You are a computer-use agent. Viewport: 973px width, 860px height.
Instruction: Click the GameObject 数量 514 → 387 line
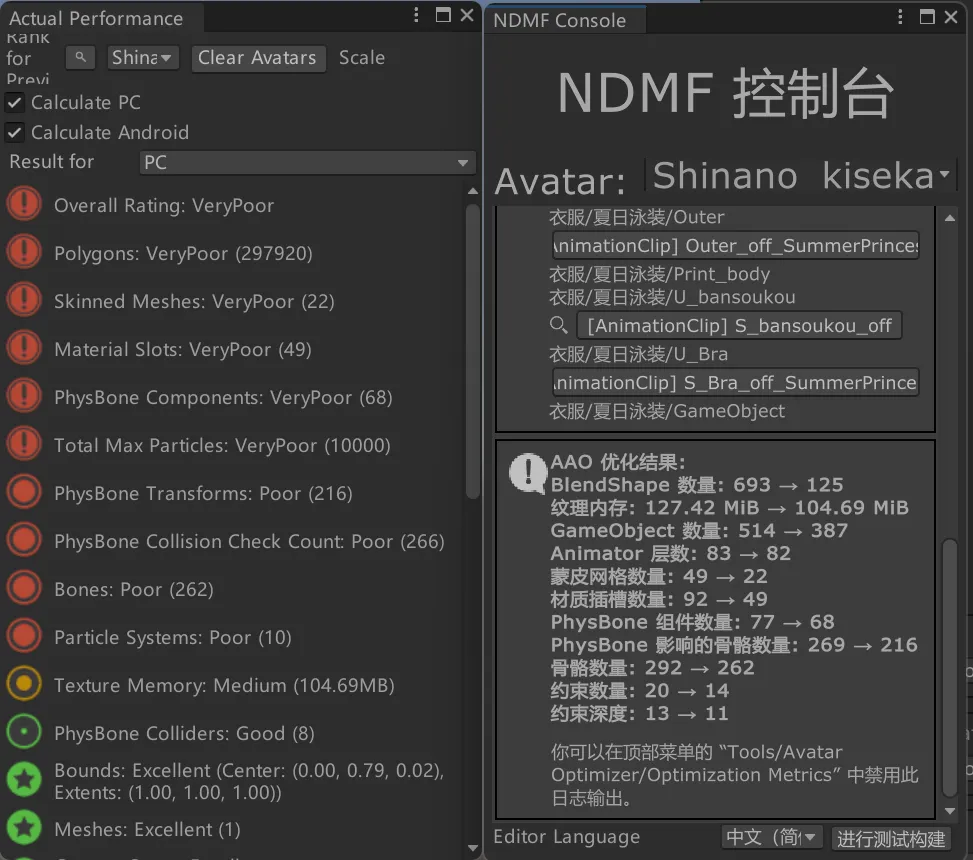(699, 531)
